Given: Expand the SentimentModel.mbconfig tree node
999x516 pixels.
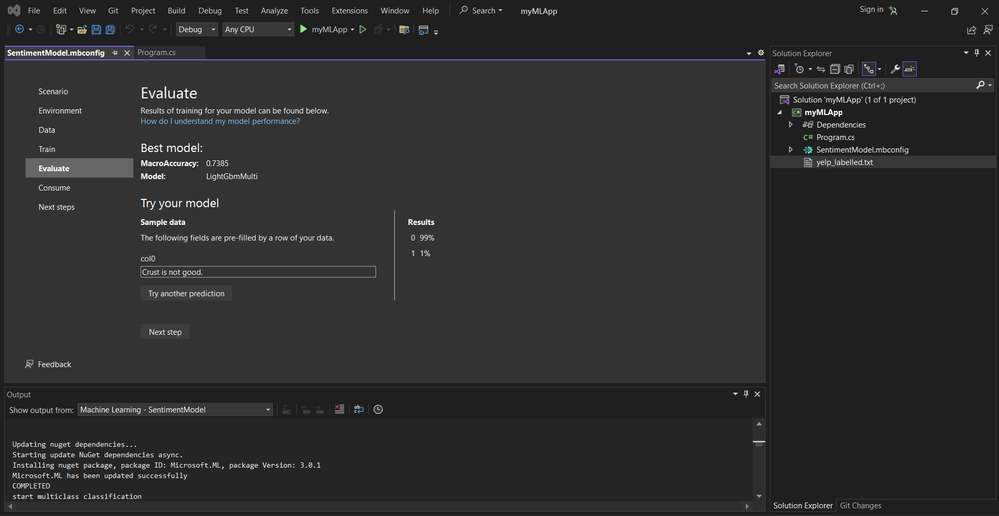Looking at the screenshot, I should [791, 150].
